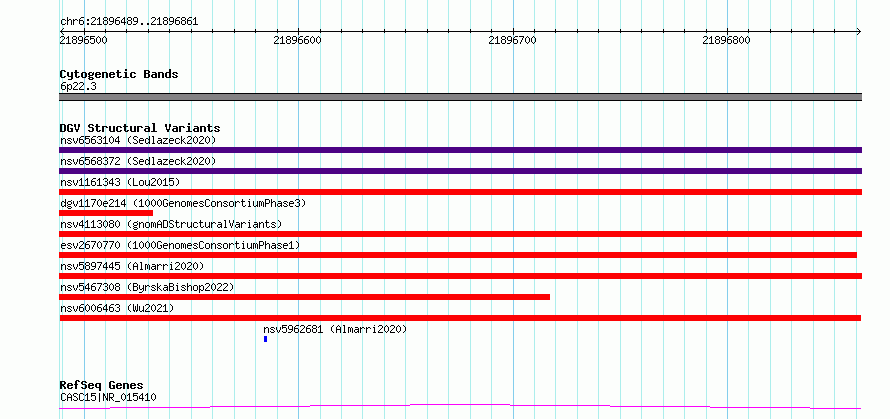Open dgv1170e214 (1000GenomesConsortiumPhase3) label

coord(183,203)
